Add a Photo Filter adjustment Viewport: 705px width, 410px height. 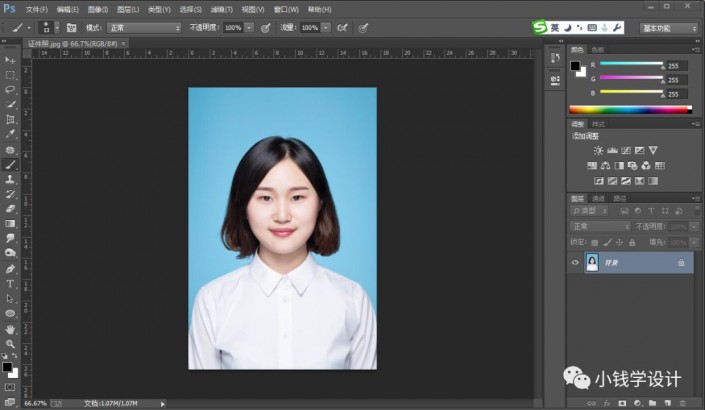pyautogui.click(x=633, y=166)
